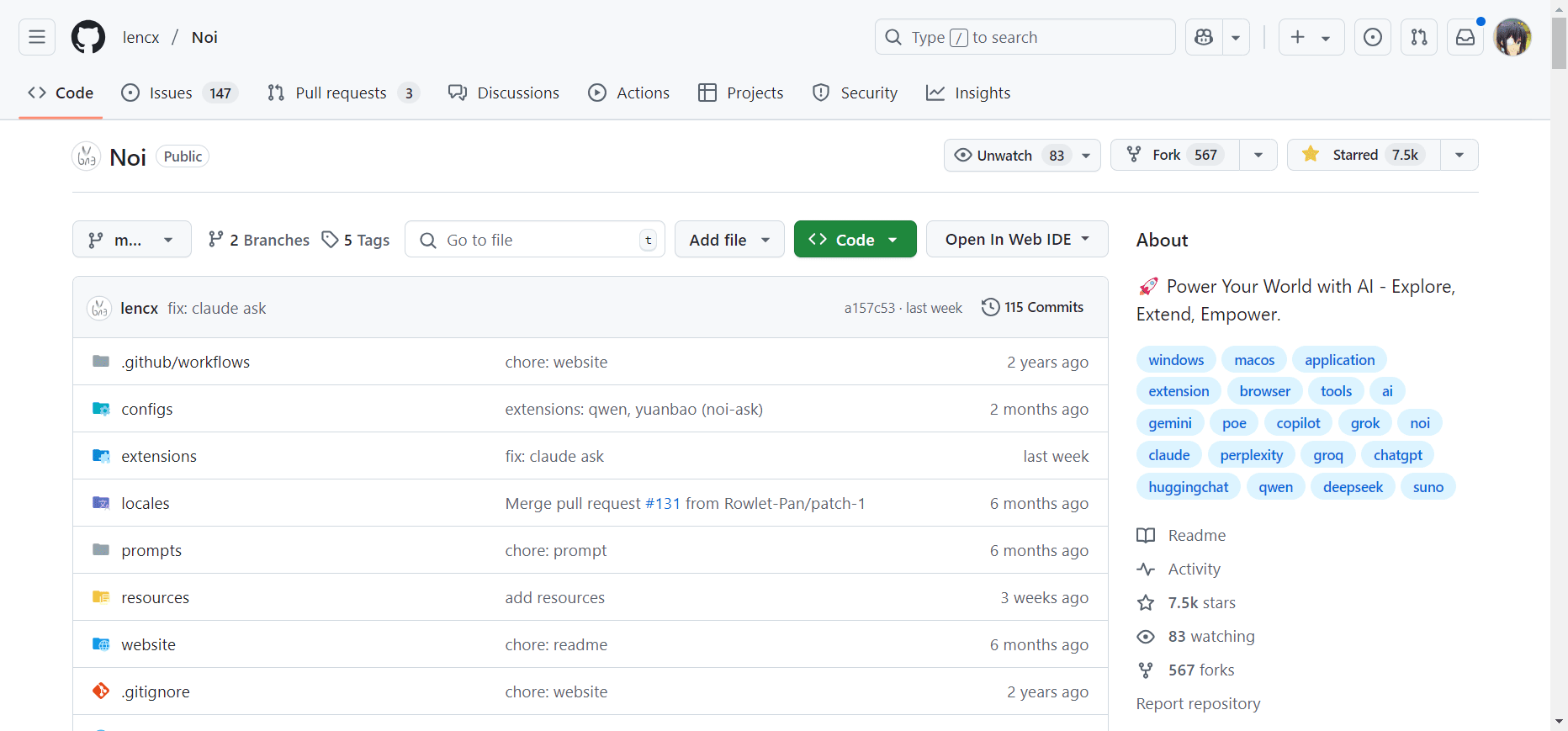Switch to the Security tab
This screenshot has height=731, width=1568.
pyautogui.click(x=856, y=93)
